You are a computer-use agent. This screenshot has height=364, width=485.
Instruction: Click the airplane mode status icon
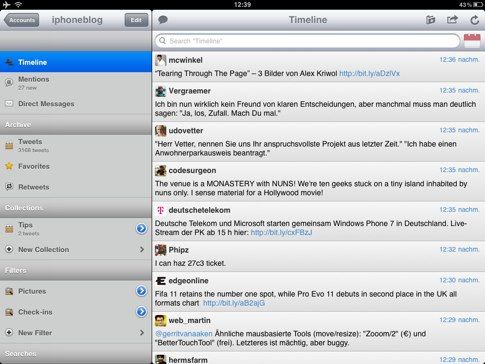point(6,4)
